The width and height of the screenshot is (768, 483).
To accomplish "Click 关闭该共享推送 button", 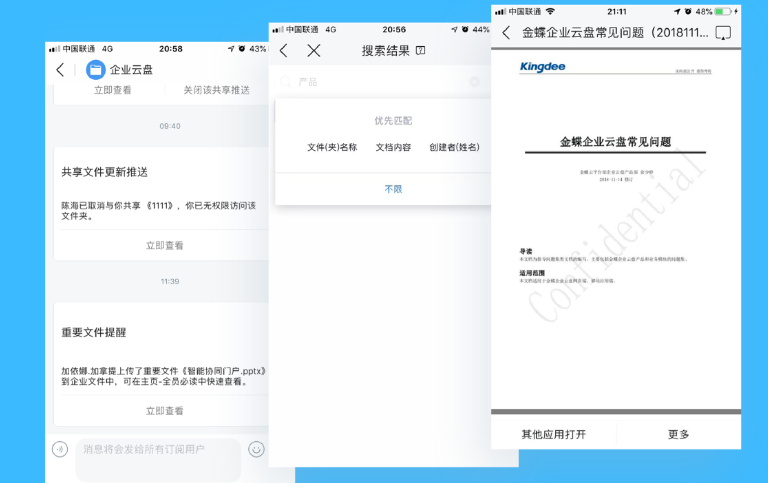I will click(x=216, y=90).
